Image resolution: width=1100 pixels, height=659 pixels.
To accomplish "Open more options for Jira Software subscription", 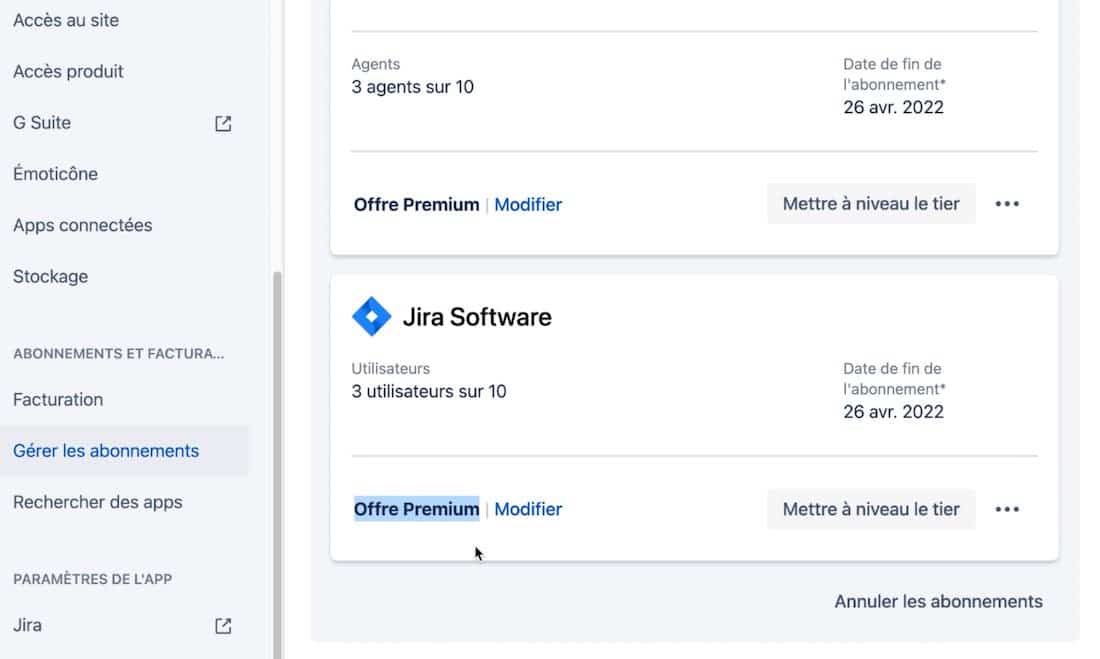I will [1007, 510].
